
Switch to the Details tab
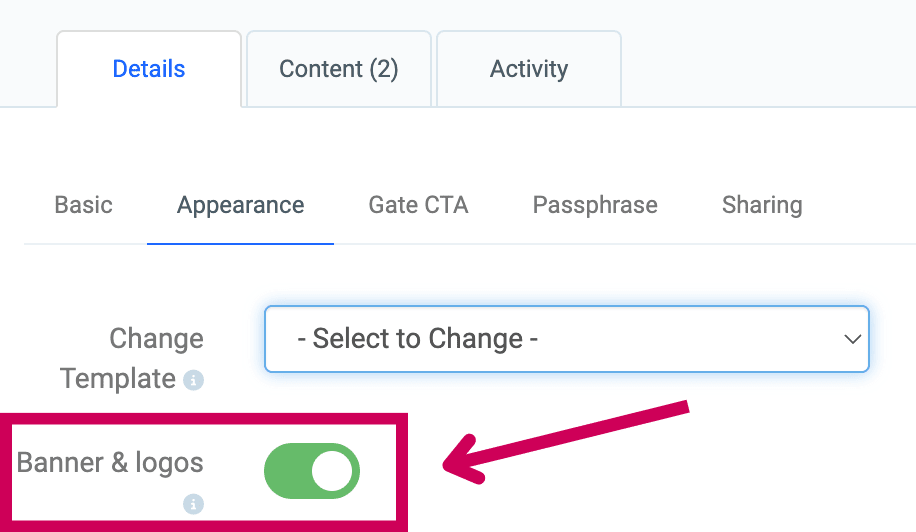[149, 69]
